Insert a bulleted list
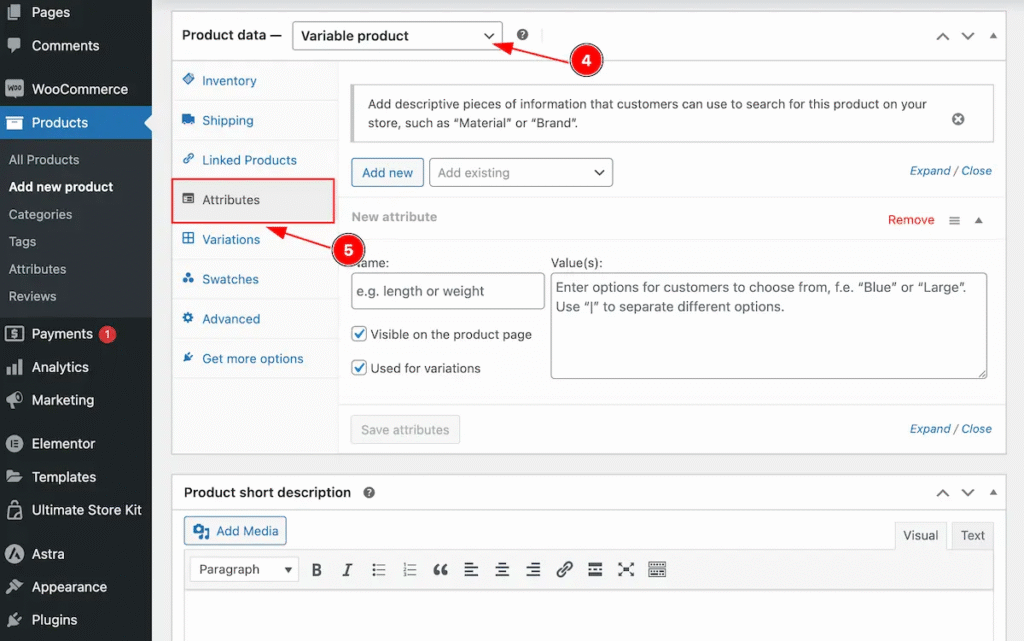Viewport: 1024px width, 641px height. [379, 570]
